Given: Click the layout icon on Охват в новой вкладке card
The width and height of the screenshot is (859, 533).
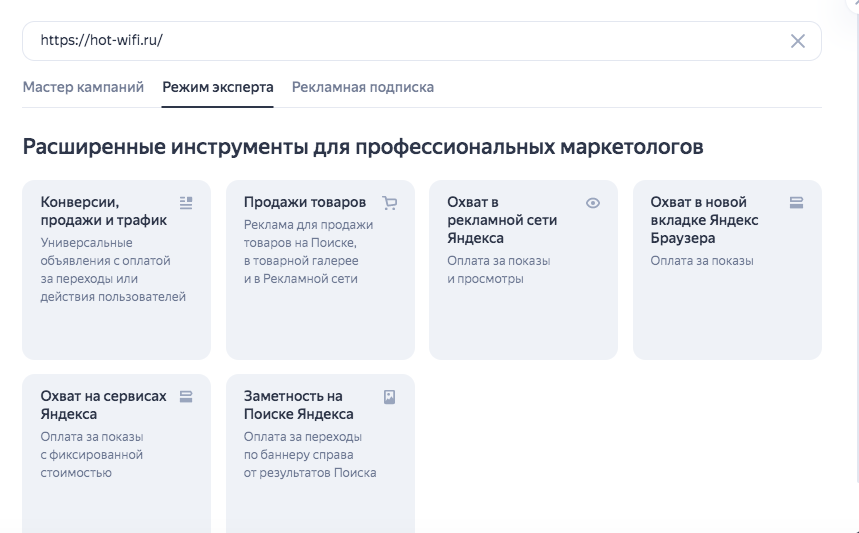Looking at the screenshot, I should (796, 203).
